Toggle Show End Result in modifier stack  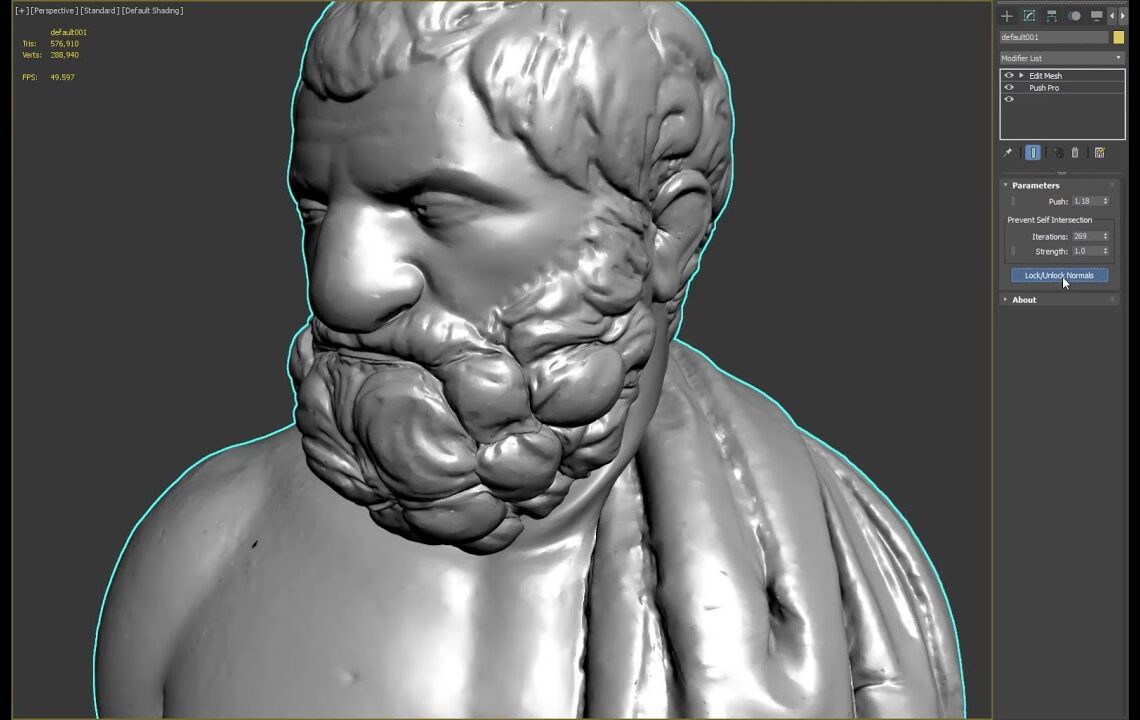1033,152
